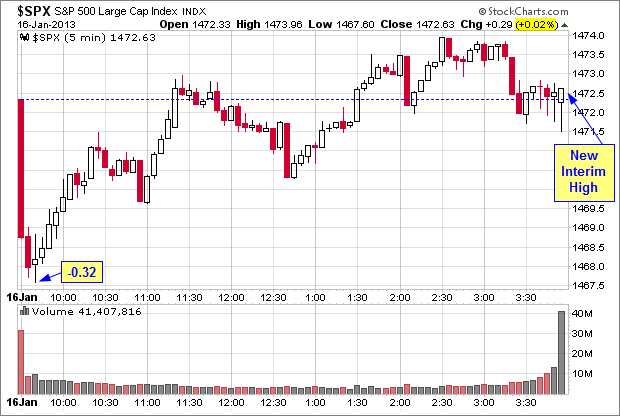Click the 1473.0 price axis label

588,74
